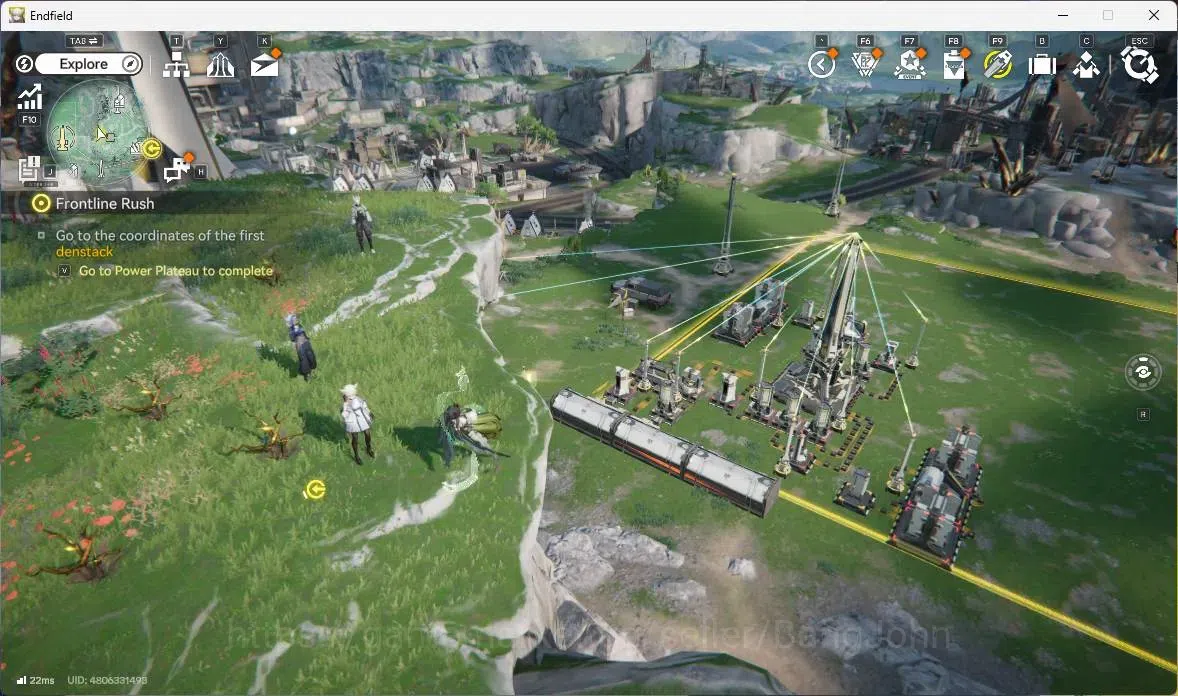1178x696 pixels.
Task: Open the chat bubbles icon labeled H
Action: 177,169
